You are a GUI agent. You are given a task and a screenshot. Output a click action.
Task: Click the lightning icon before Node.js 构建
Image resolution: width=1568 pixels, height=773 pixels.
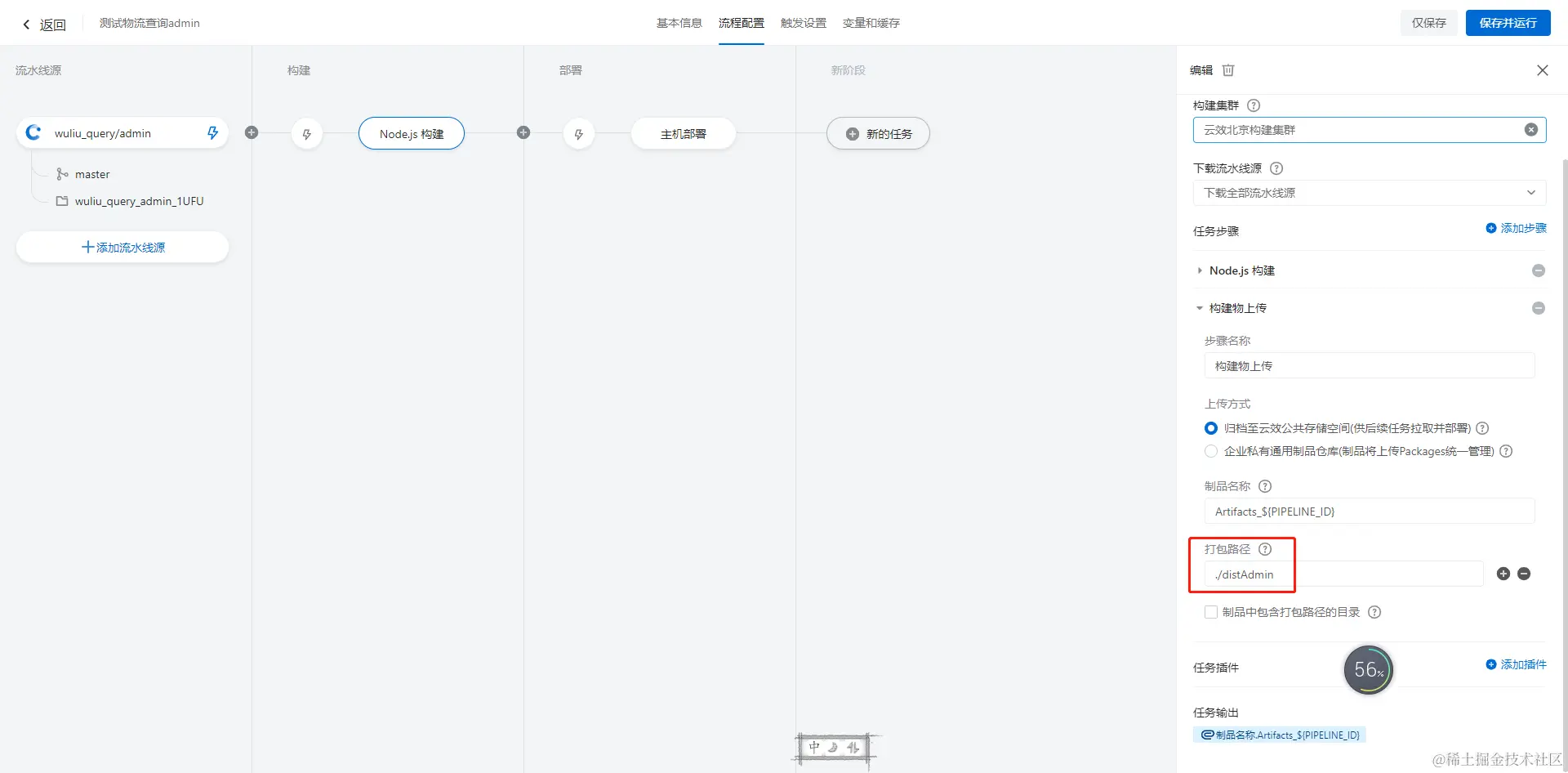tap(307, 134)
